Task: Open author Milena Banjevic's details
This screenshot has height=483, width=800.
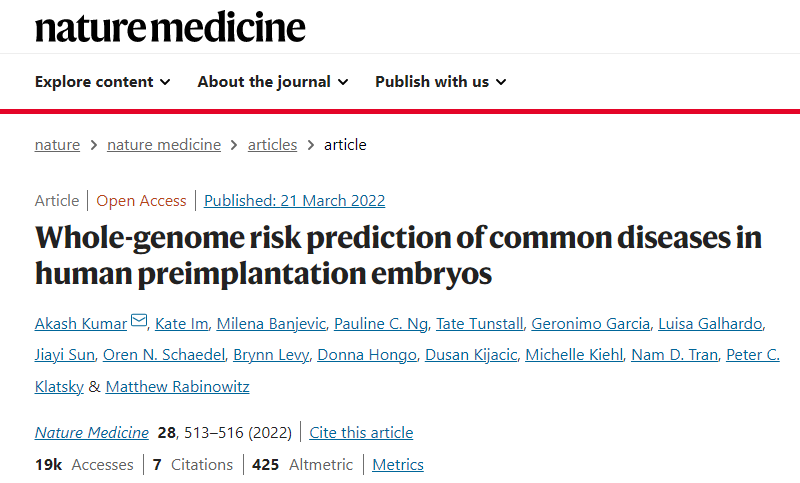Action: point(271,323)
